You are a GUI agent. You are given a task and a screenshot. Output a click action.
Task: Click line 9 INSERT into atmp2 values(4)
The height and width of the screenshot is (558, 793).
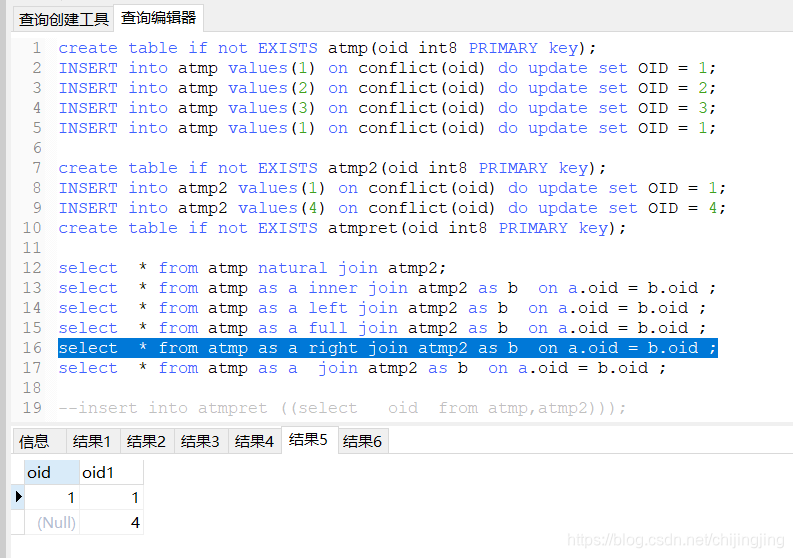pos(392,208)
